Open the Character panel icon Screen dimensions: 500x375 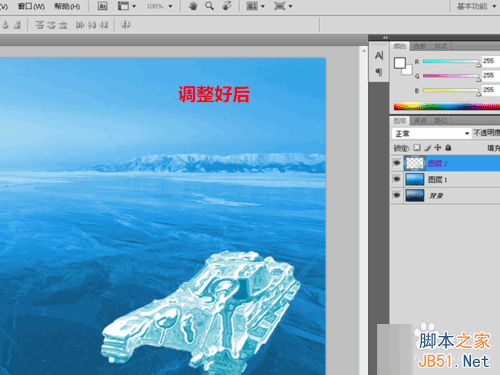click(x=379, y=55)
